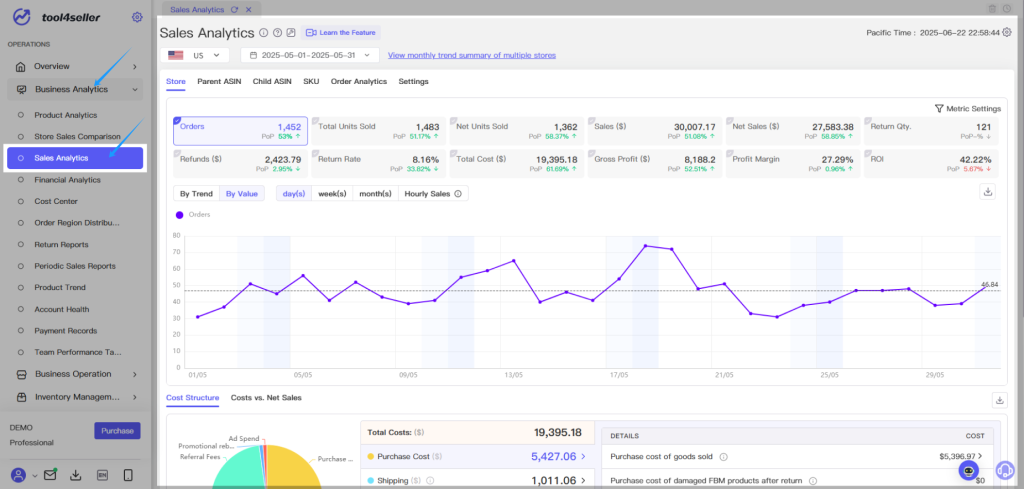
Task: Open Metric Settings filter
Action: coord(967,108)
